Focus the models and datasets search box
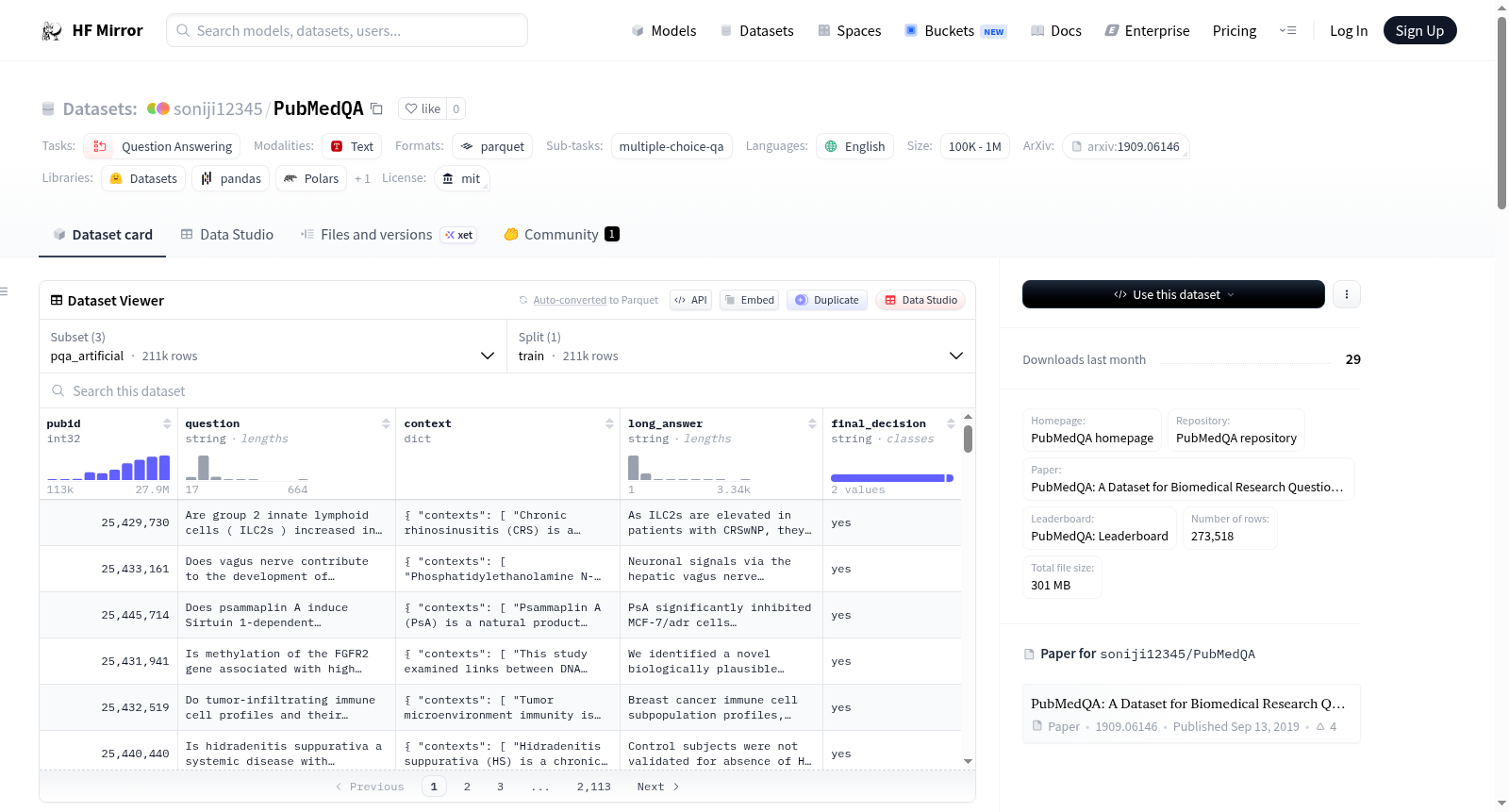Viewport: 1509px width, 812px height. click(x=347, y=30)
